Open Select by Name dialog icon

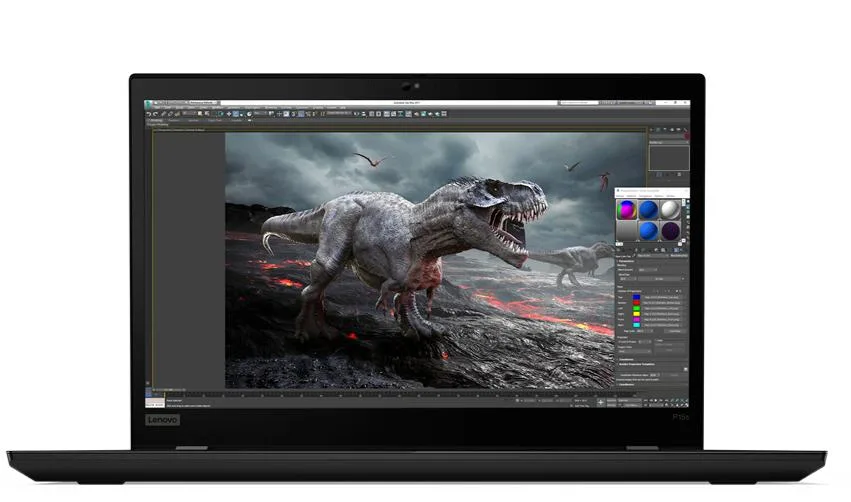207,114
